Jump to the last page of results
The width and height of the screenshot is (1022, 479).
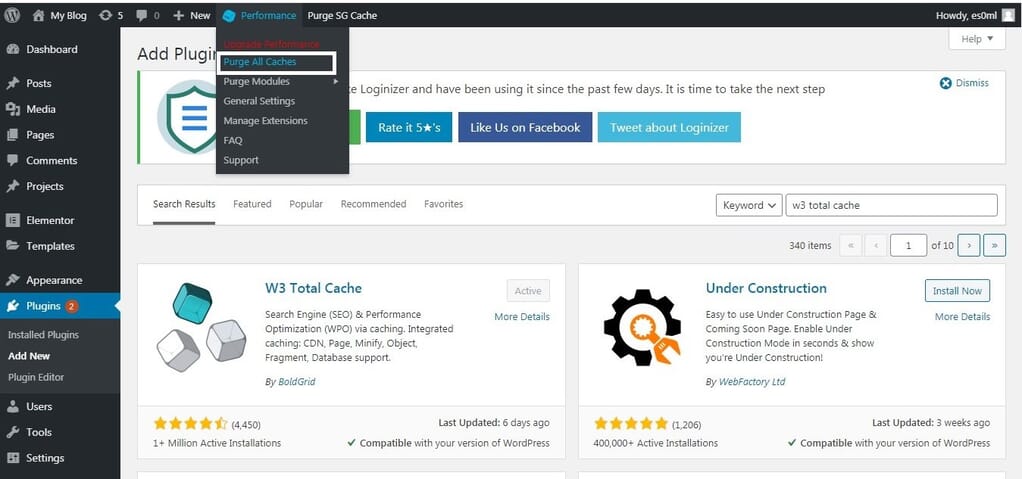click(995, 245)
